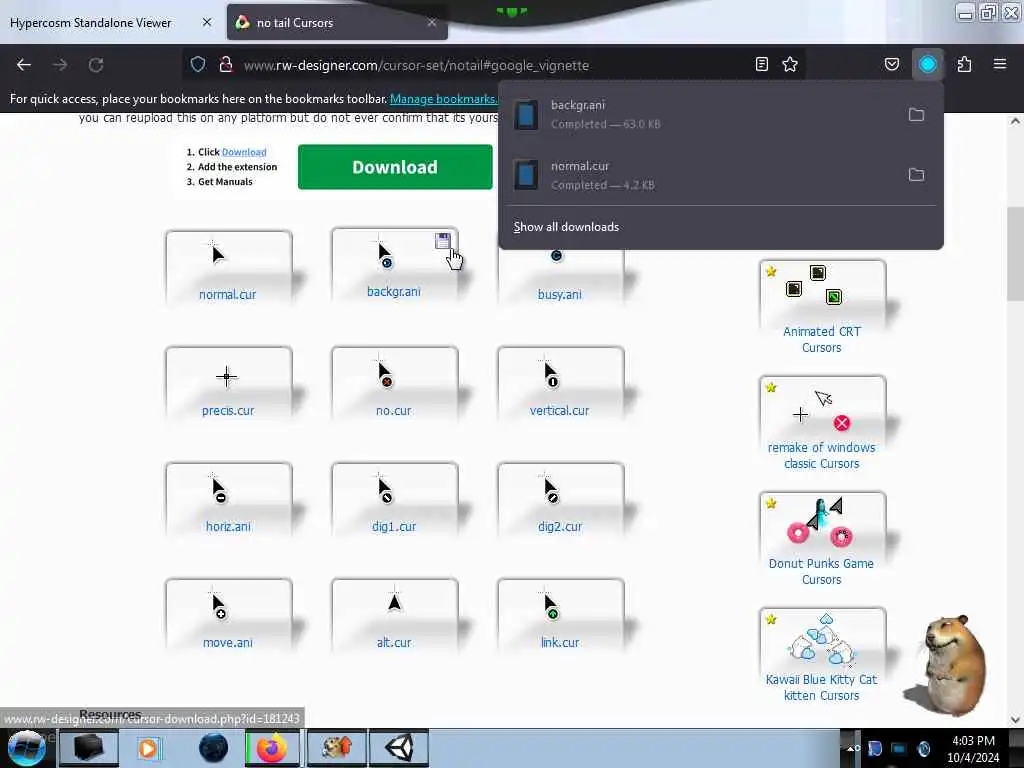Click the site padlock icon
This screenshot has width=1024, height=768.
pyautogui.click(x=226, y=64)
